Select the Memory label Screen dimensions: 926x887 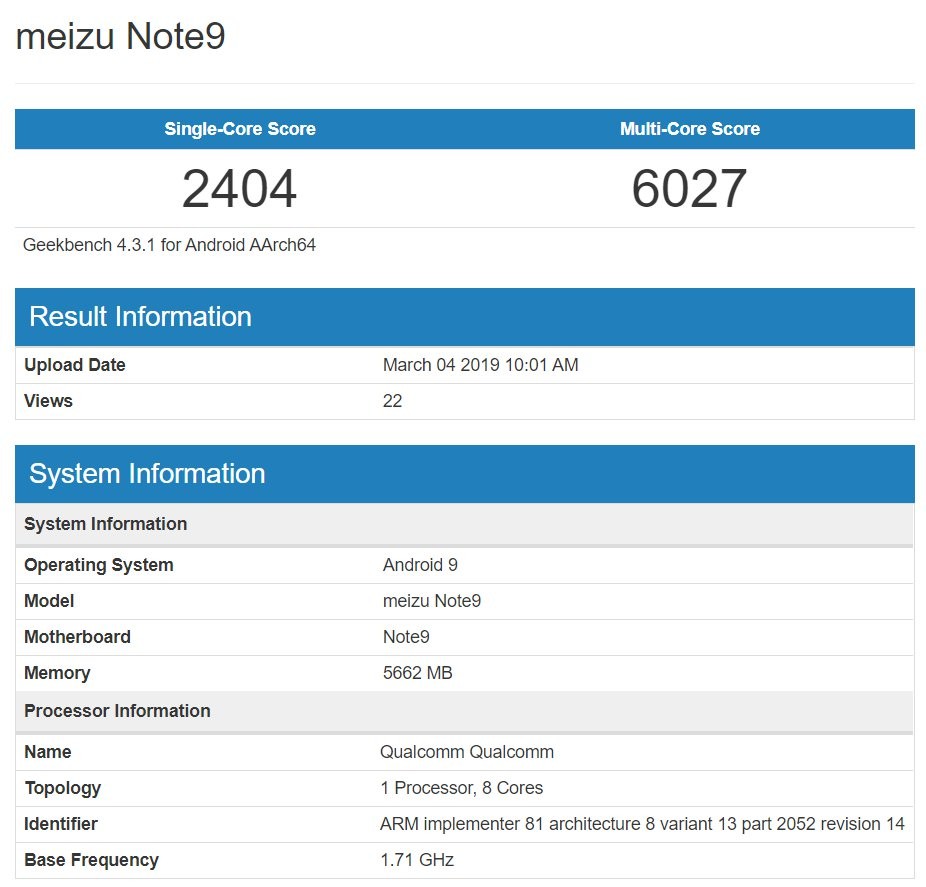(x=57, y=673)
